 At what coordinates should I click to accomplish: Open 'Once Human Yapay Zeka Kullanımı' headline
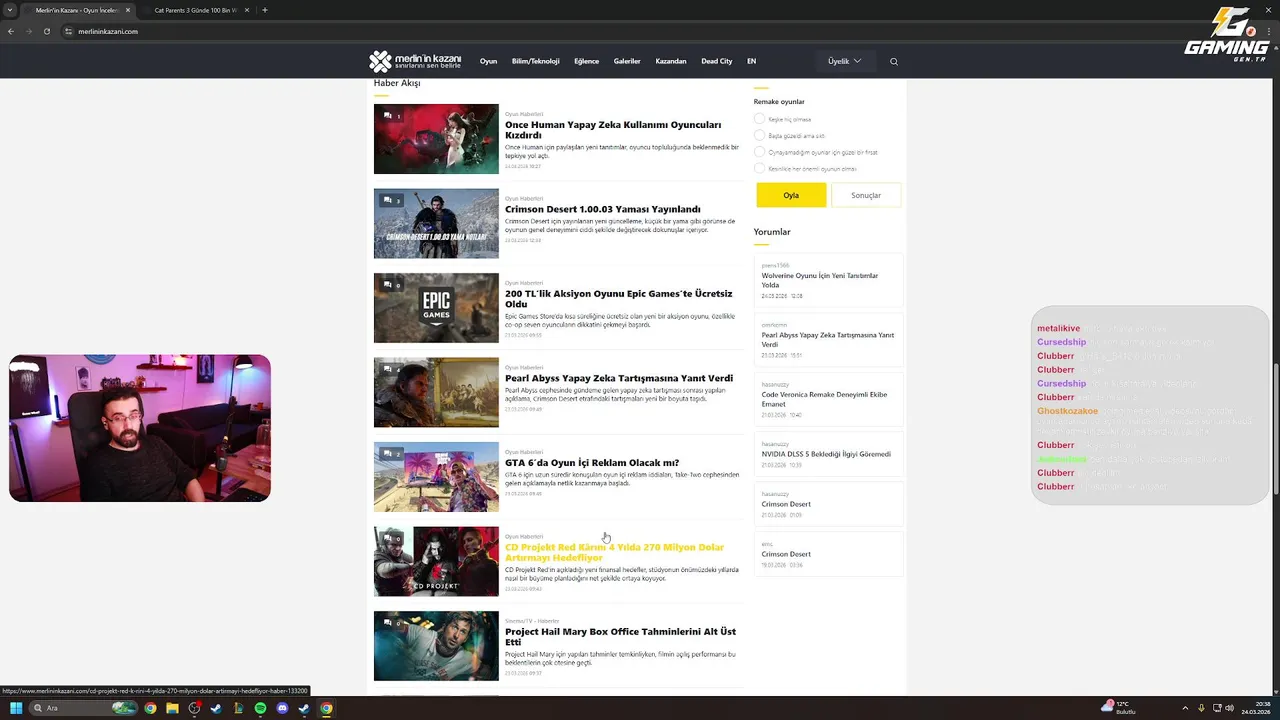[x=613, y=130]
